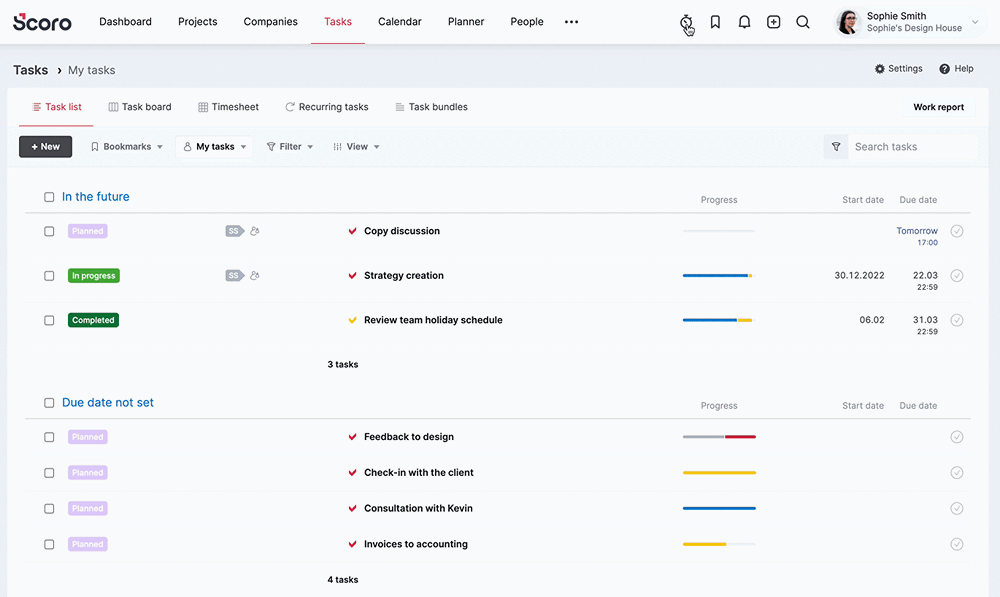Open the View dropdown

coord(357,147)
